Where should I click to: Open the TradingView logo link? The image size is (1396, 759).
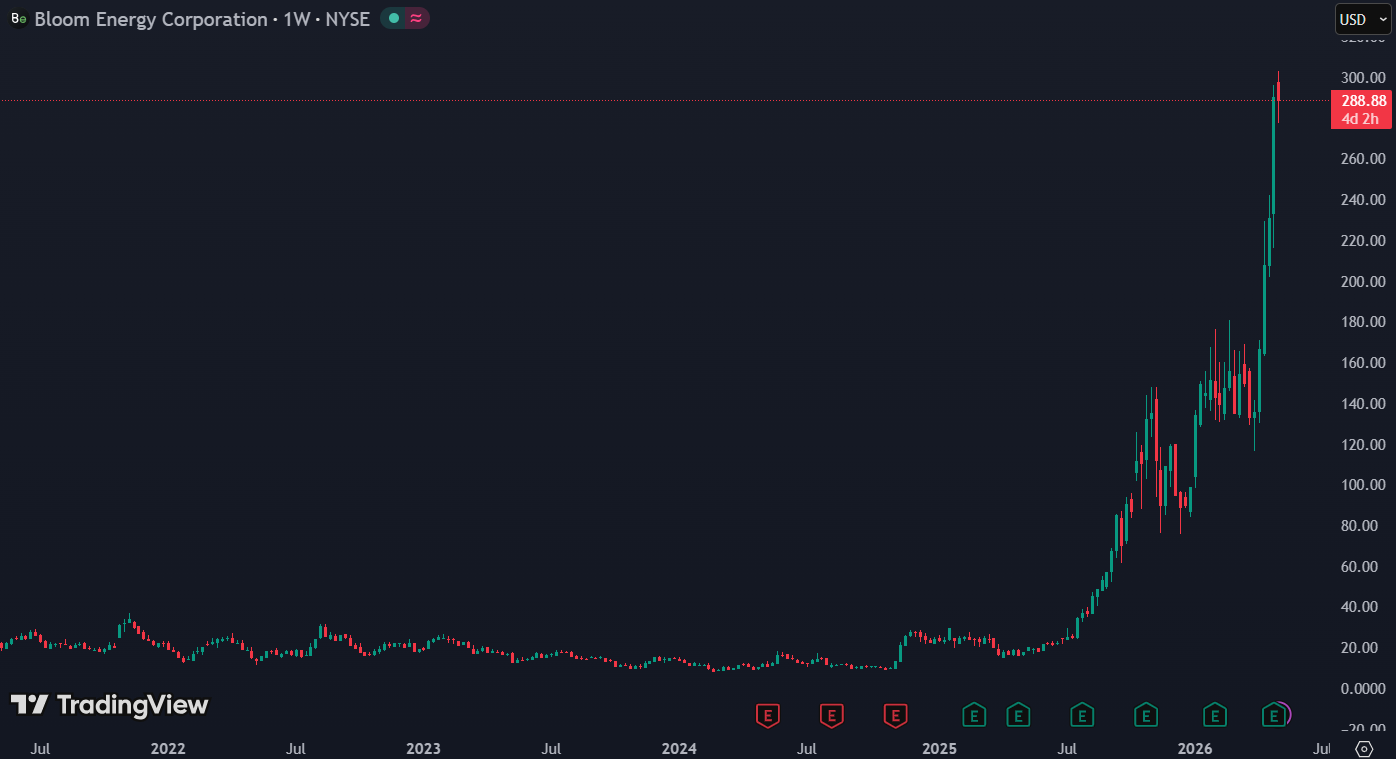click(109, 705)
